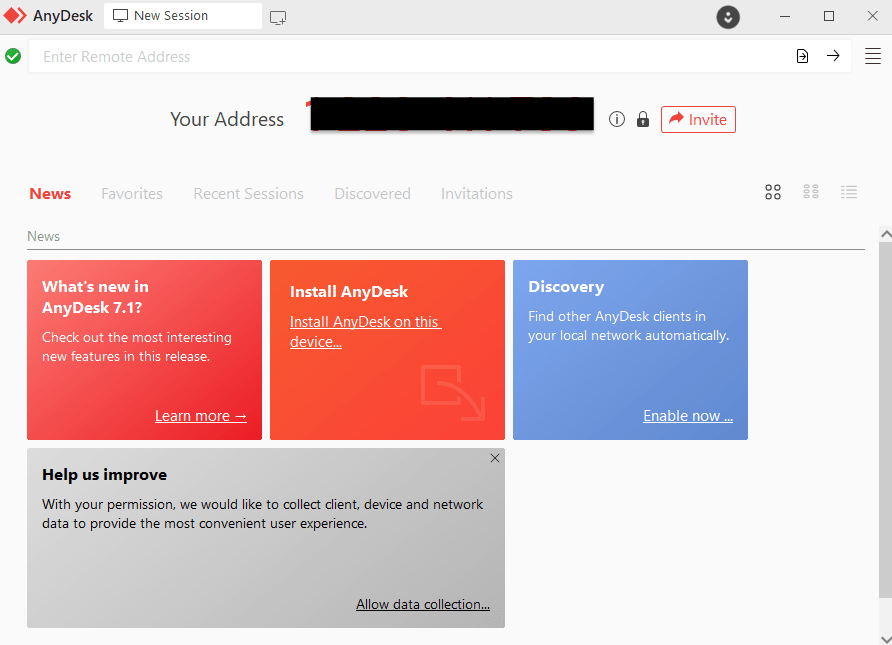Viewport: 892px width, 645px height.
Task: Select the News tab
Action: pyautogui.click(x=50, y=193)
